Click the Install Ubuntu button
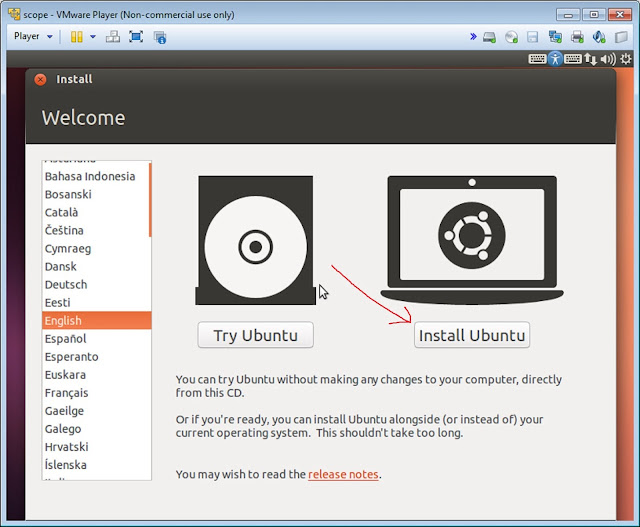The image size is (640, 527). point(472,335)
